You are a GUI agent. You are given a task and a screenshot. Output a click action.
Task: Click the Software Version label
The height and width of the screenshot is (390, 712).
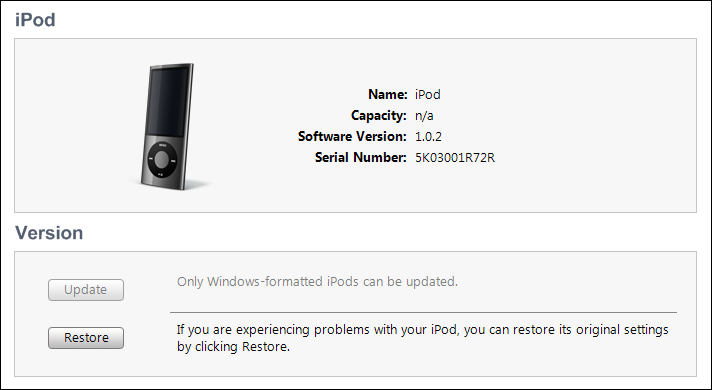pos(352,137)
